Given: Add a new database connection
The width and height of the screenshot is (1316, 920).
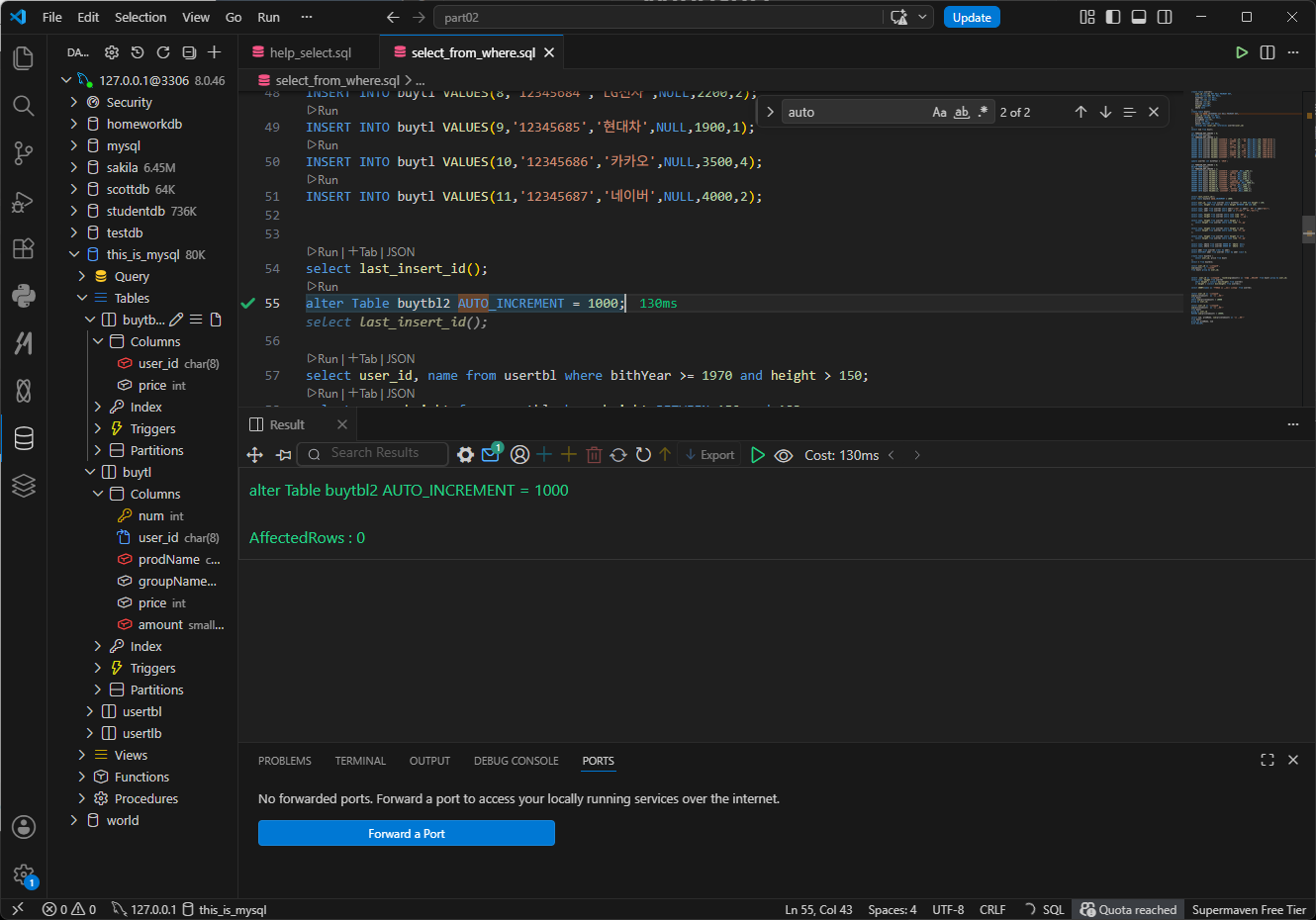Looking at the screenshot, I should click(x=215, y=52).
